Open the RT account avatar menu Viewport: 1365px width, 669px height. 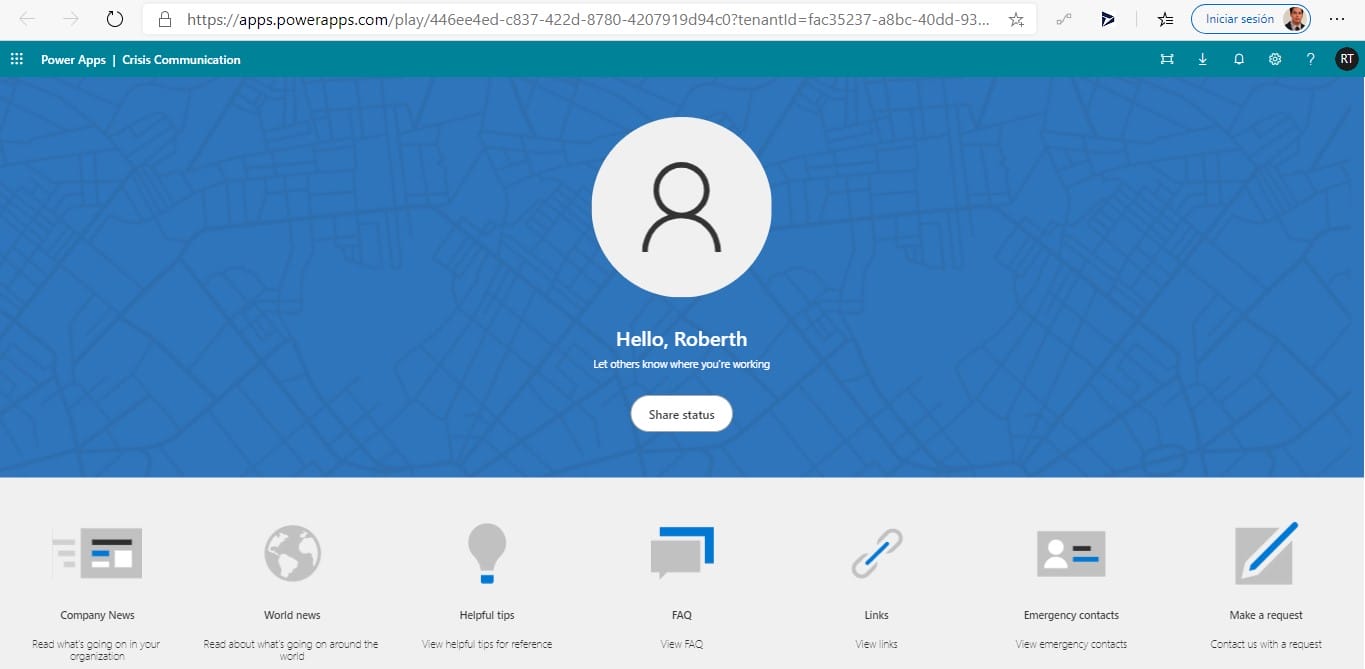(x=1346, y=59)
